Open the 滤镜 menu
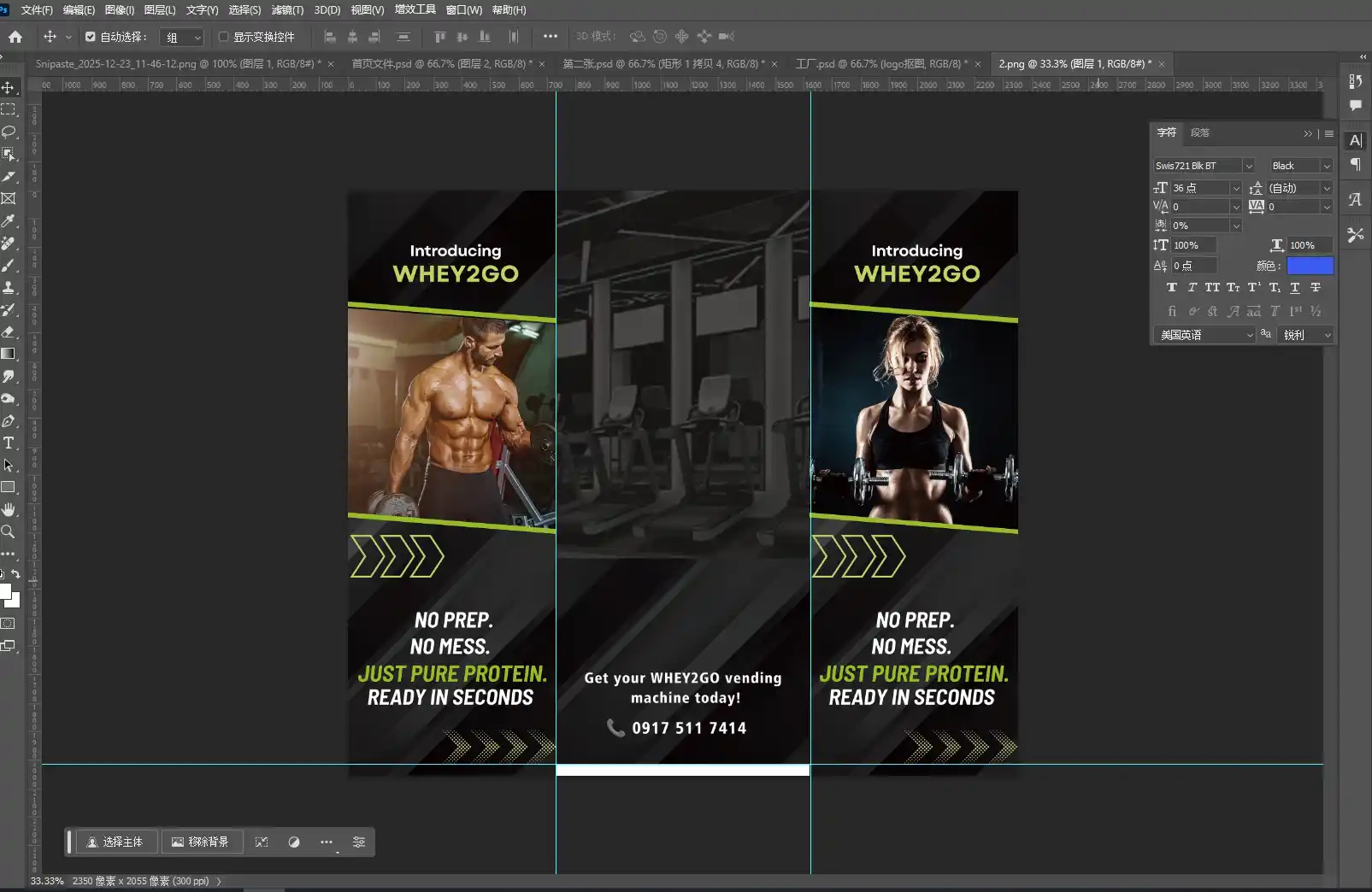This screenshot has width=1372, height=892. (x=288, y=9)
